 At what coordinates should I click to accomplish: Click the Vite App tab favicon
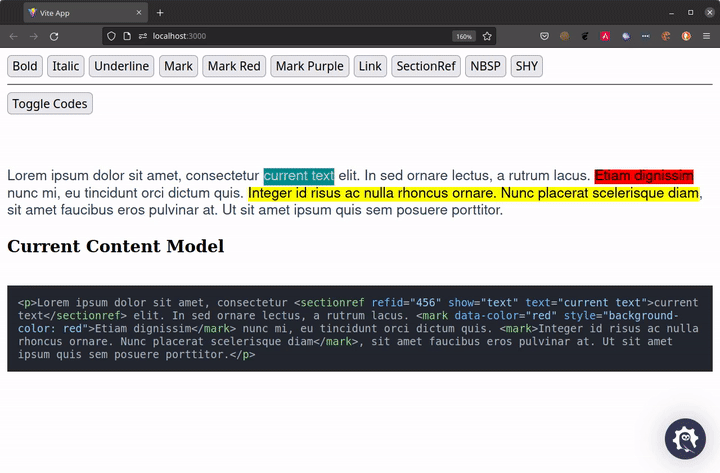32,13
